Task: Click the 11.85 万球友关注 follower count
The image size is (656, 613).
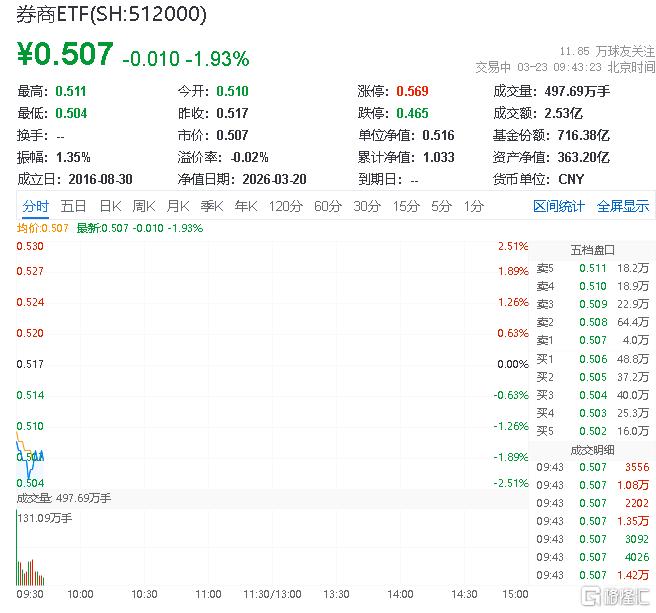Action: 607,51
